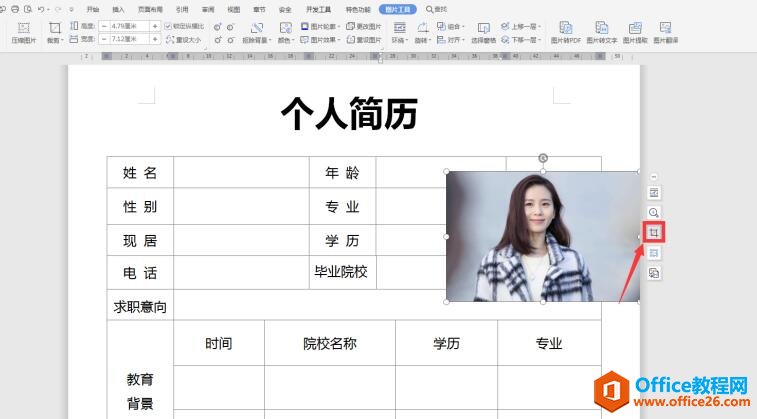The height and width of the screenshot is (419, 757).
Task: Click the layout options icon beside picture
Action: [654, 193]
